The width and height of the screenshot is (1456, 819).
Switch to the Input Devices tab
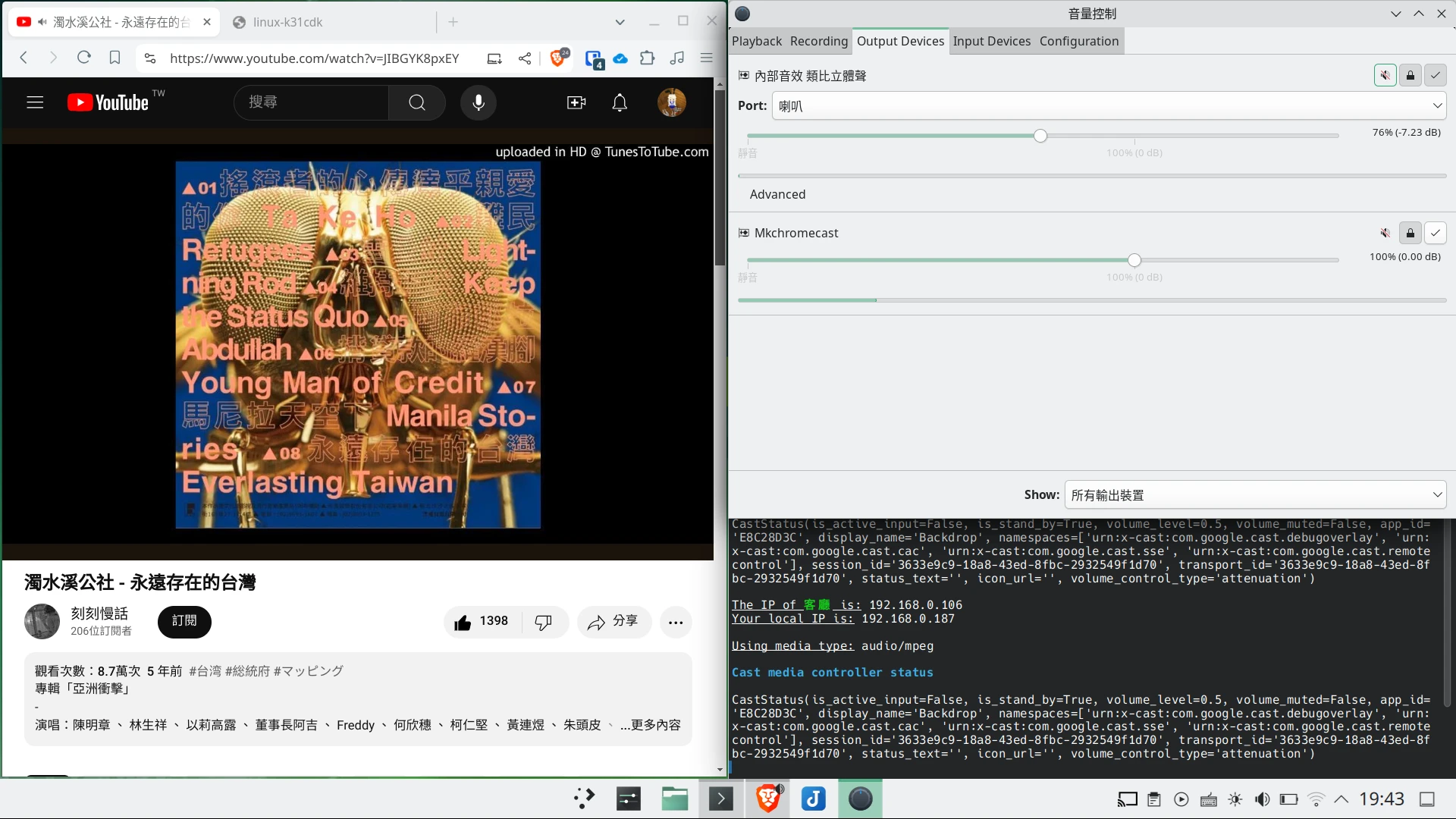coord(991,41)
